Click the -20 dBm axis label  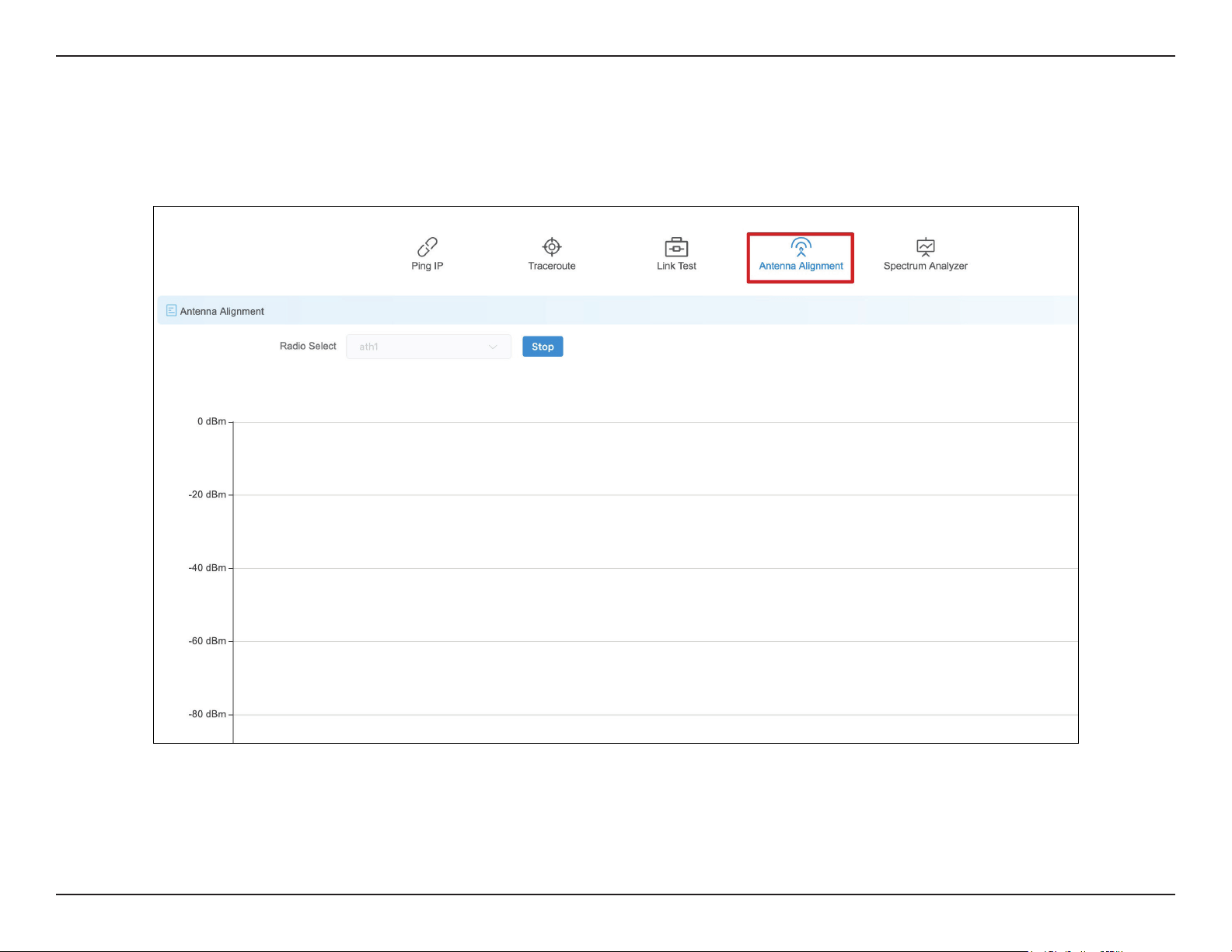click(208, 494)
